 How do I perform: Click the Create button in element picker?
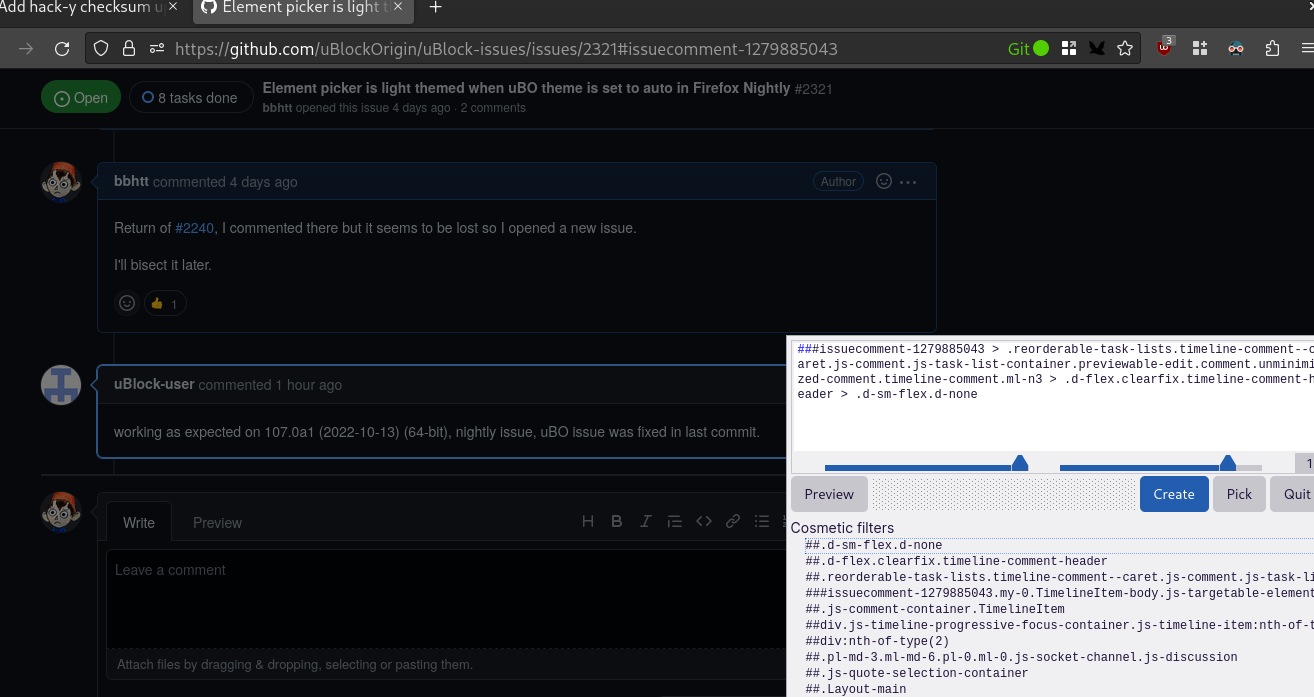(x=1173, y=493)
